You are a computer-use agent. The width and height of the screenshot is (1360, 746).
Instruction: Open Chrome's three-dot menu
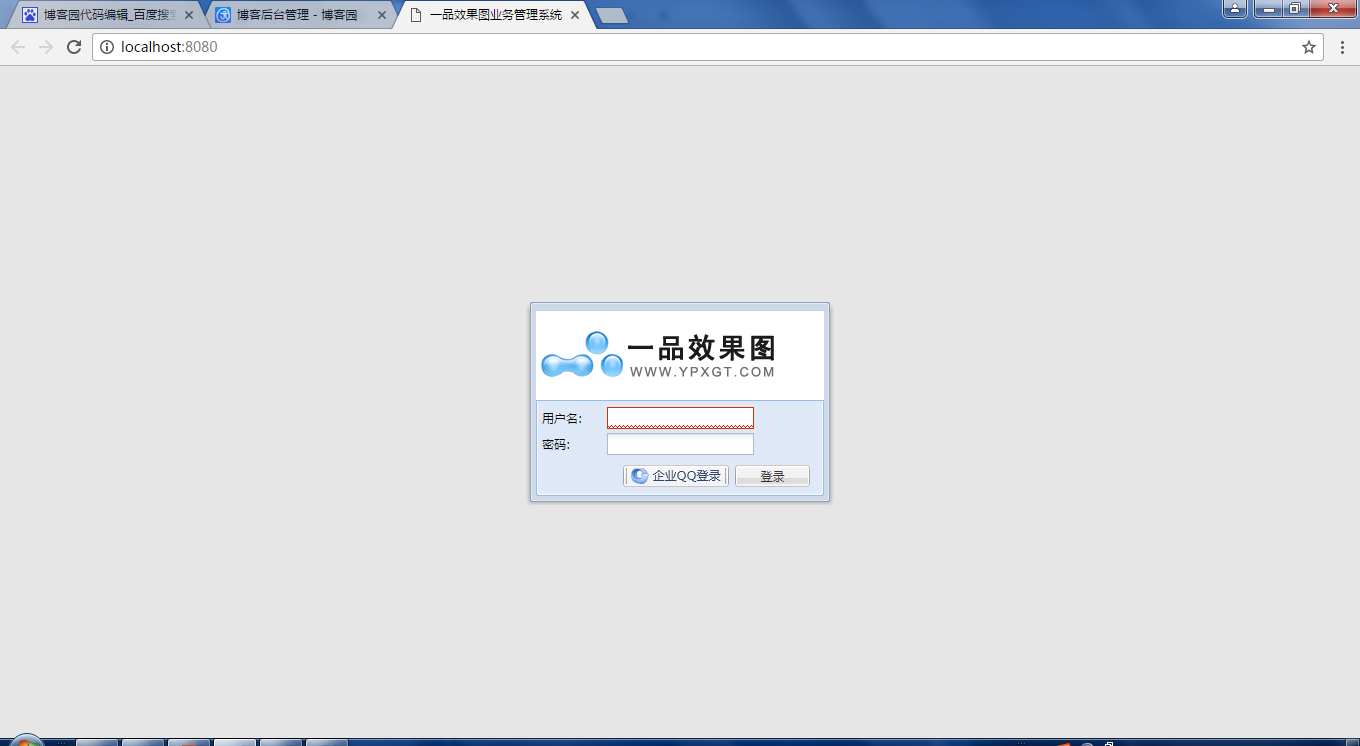click(1342, 47)
